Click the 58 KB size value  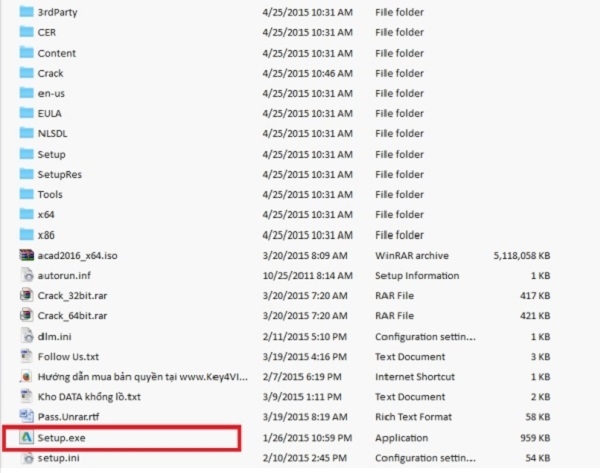pos(538,417)
